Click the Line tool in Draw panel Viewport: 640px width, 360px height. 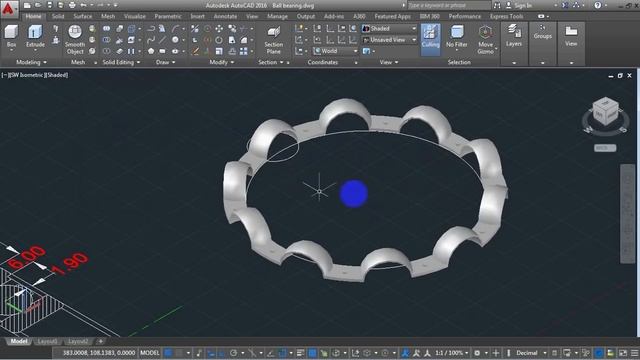162,40
